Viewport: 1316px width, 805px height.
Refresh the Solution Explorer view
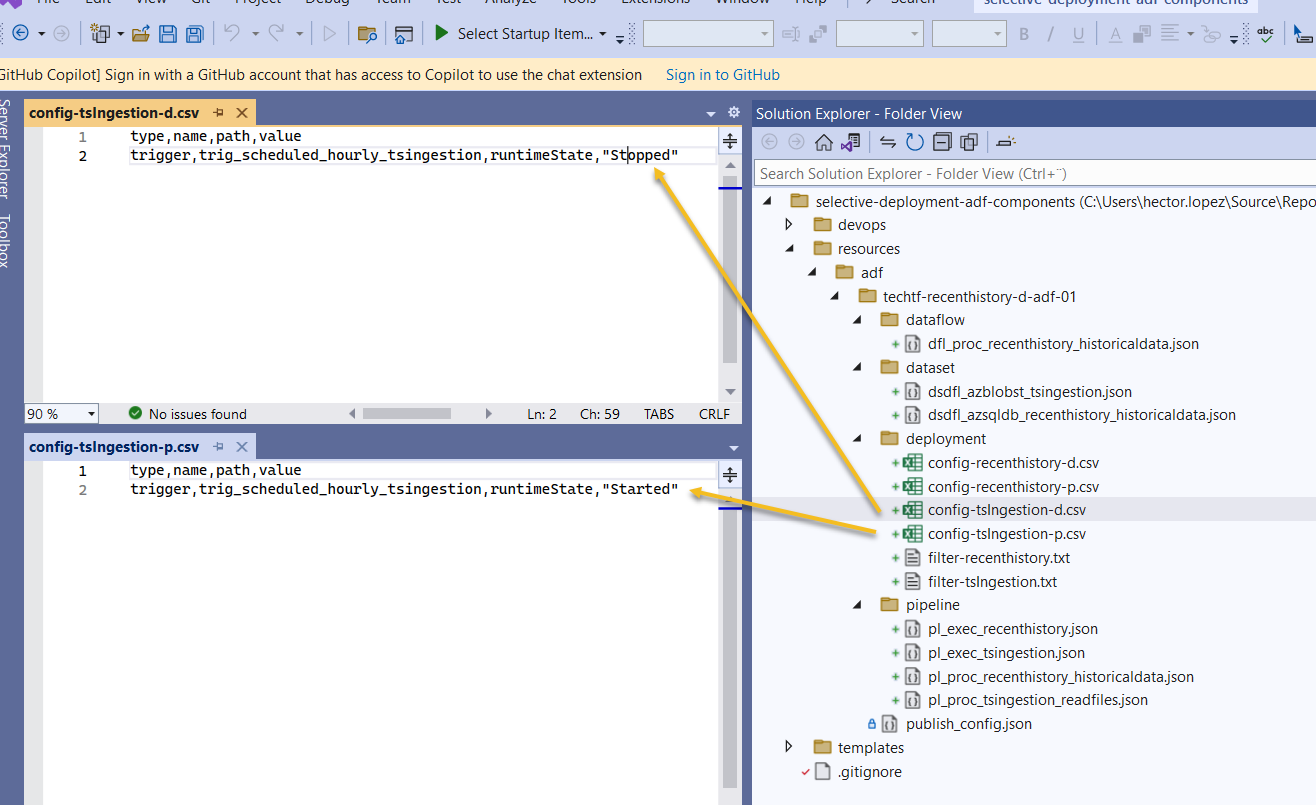pyautogui.click(x=915, y=141)
